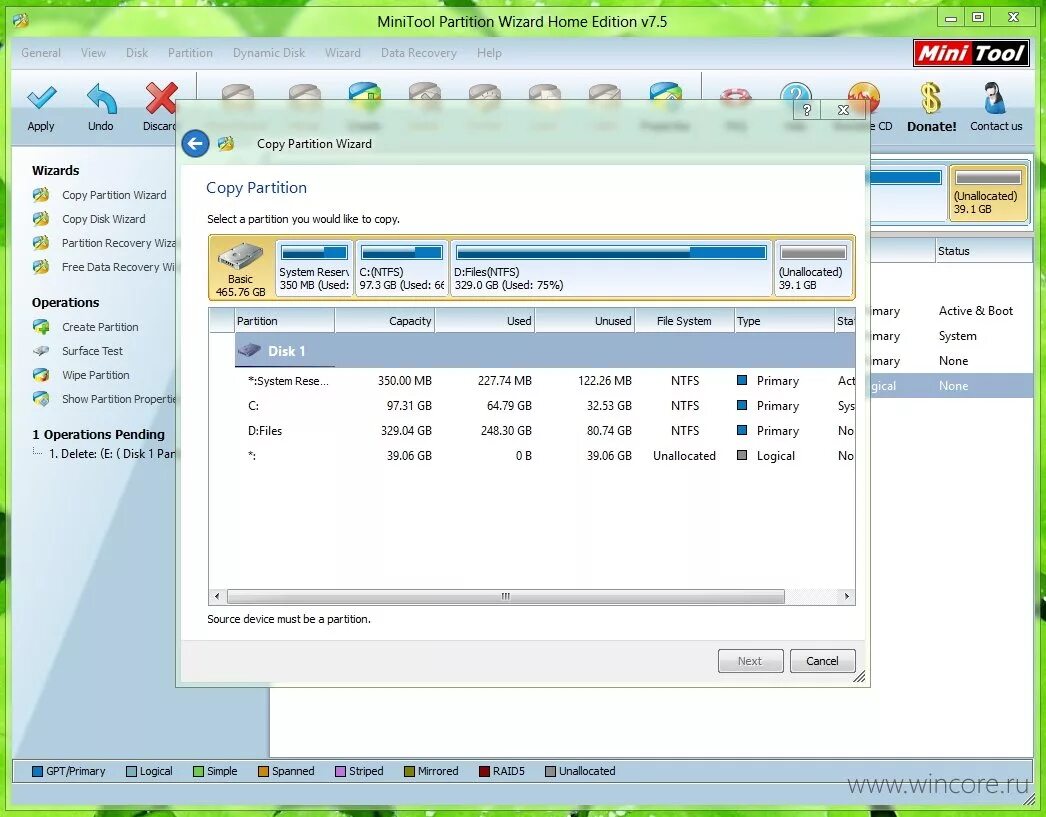Click the Spanned legend color swatch

click(x=264, y=771)
